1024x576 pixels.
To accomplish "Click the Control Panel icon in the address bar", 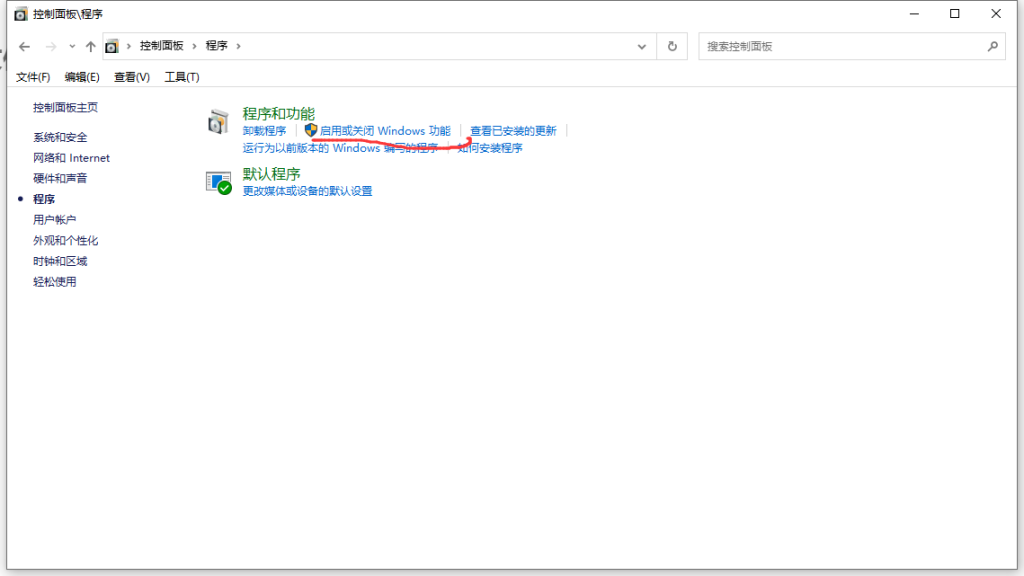I will 112,46.
